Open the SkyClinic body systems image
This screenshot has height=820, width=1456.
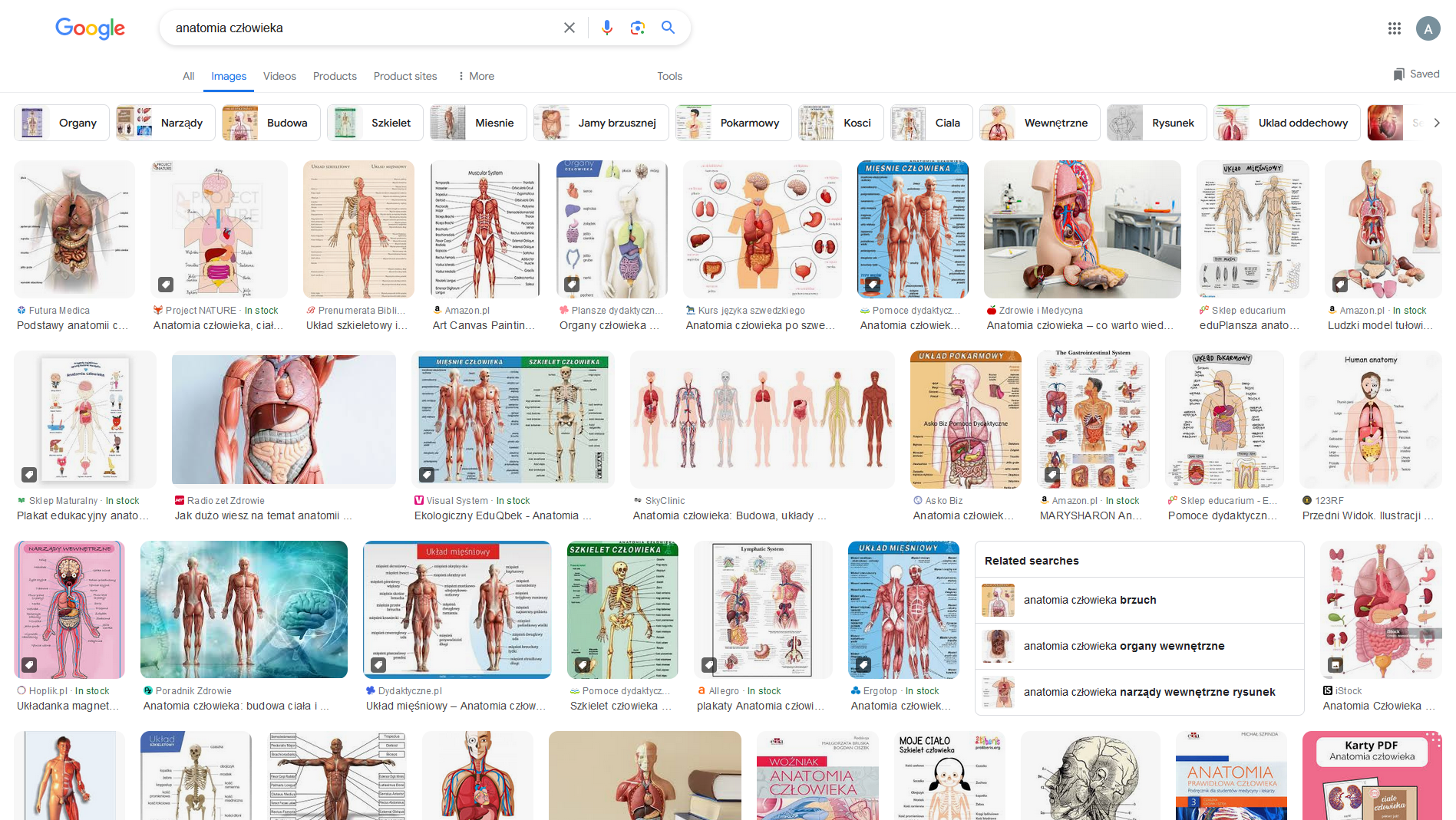761,419
